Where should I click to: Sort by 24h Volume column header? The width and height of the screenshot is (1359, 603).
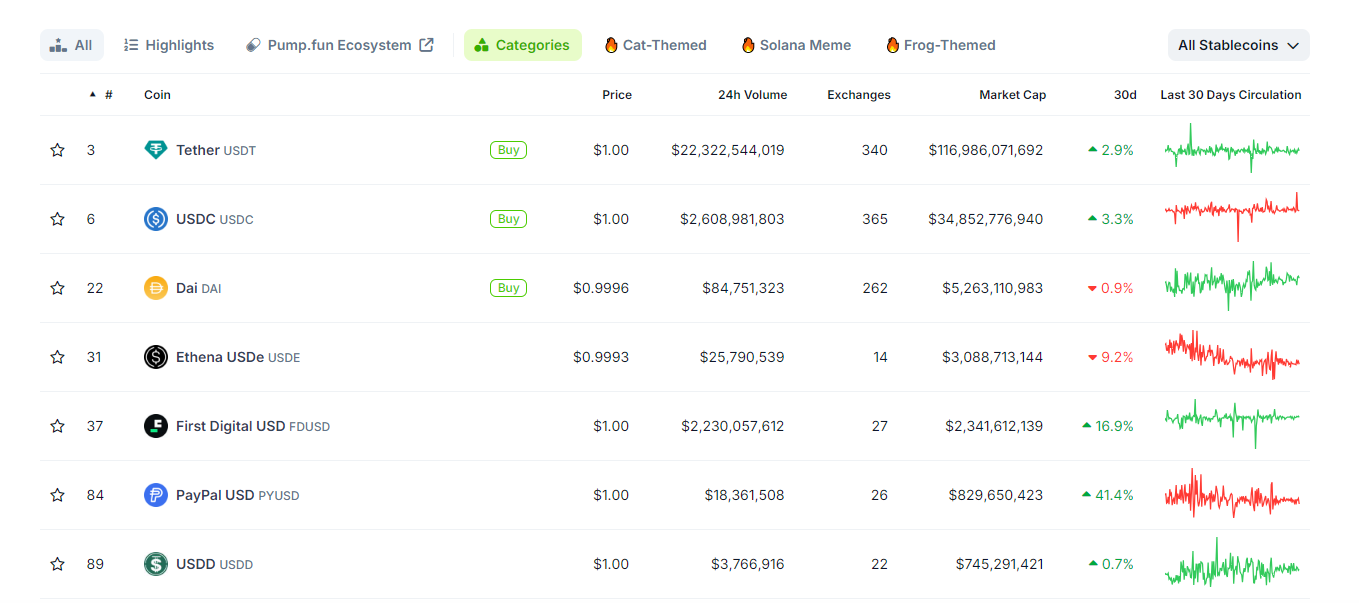pos(752,95)
